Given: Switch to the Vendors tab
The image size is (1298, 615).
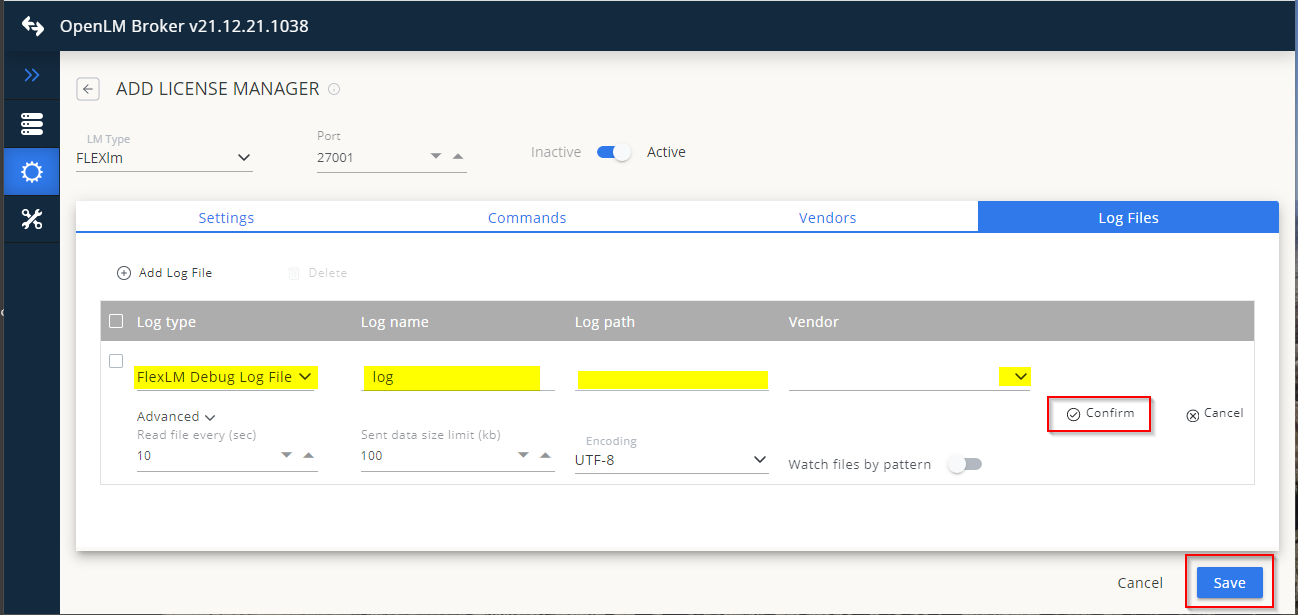Looking at the screenshot, I should click(827, 217).
